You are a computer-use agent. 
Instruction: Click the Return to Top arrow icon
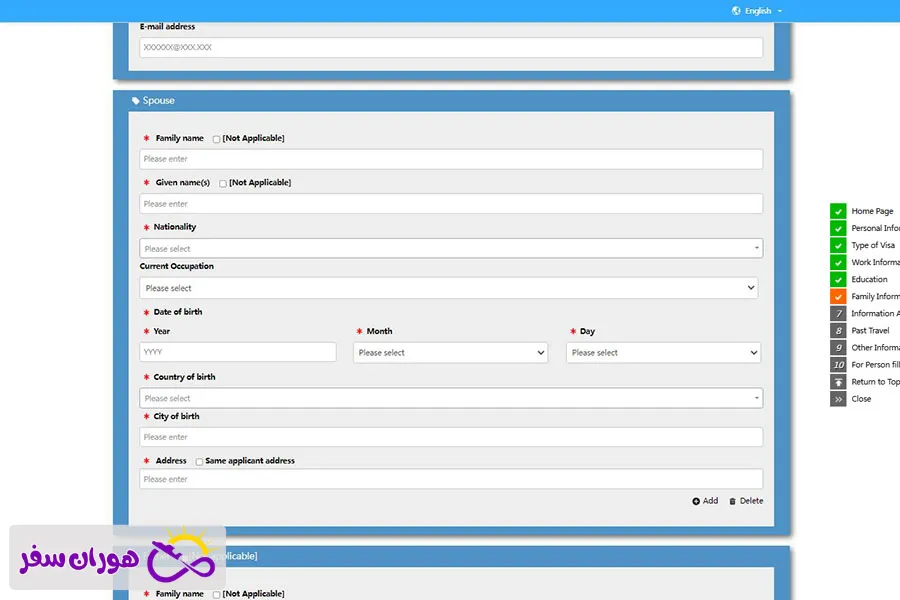(x=838, y=381)
